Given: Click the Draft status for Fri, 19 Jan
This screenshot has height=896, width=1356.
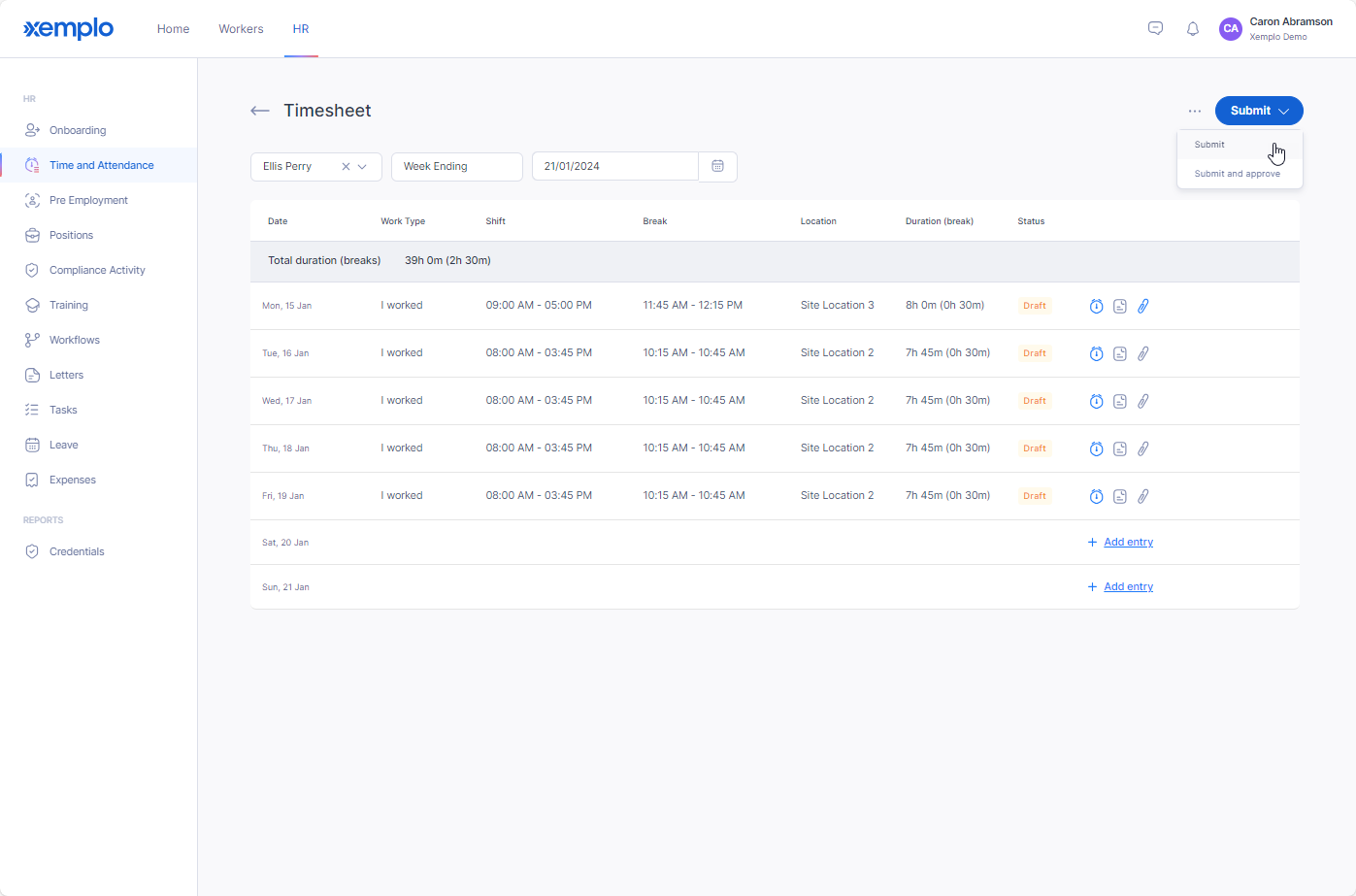Looking at the screenshot, I should click(1035, 496).
